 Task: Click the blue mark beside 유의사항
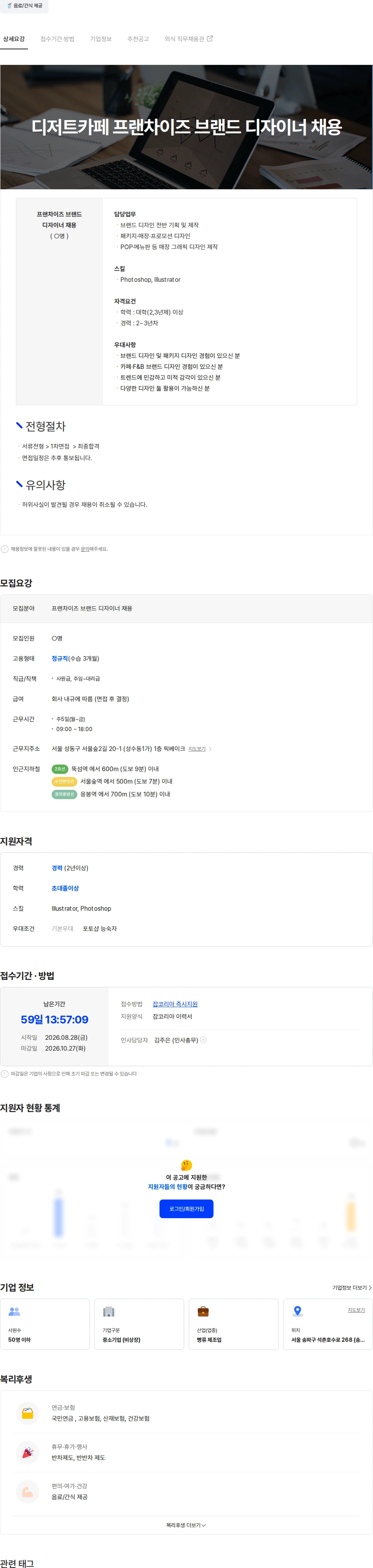coord(19,484)
